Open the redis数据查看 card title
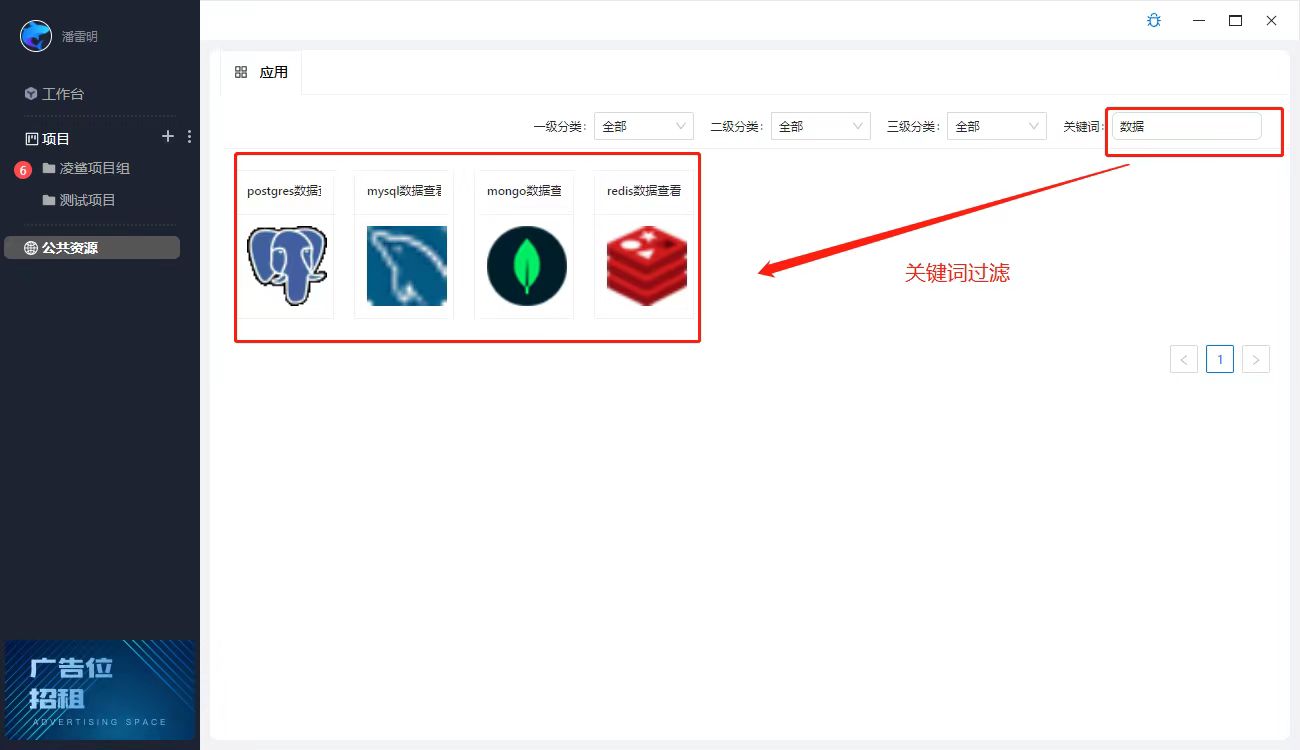Image resolution: width=1300 pixels, height=750 pixels. click(x=644, y=191)
